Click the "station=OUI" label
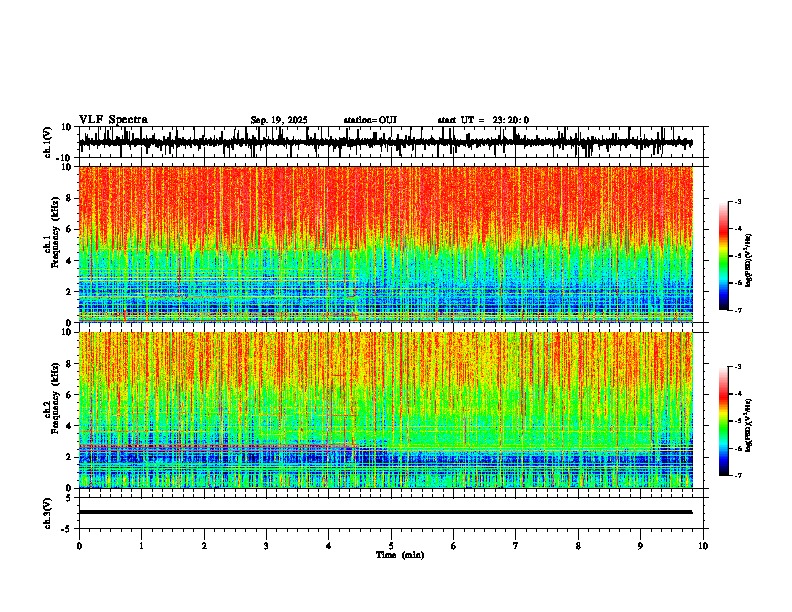Screen dimensions: 792x612 point(370,120)
